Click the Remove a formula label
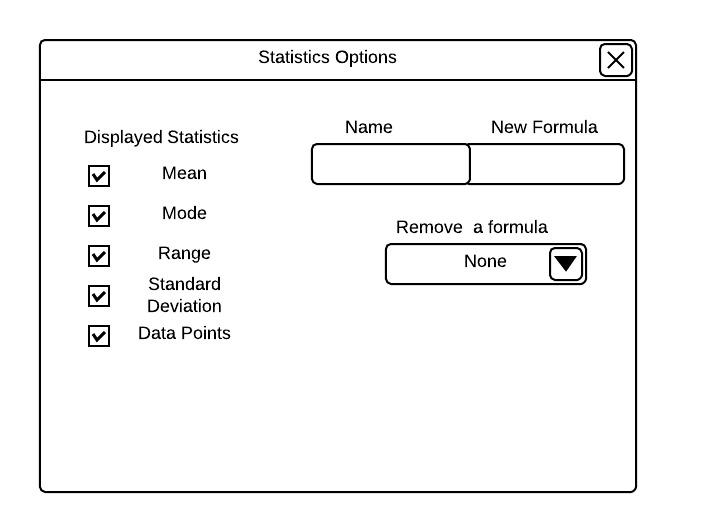This screenshot has height=532, width=702. pos(472,227)
